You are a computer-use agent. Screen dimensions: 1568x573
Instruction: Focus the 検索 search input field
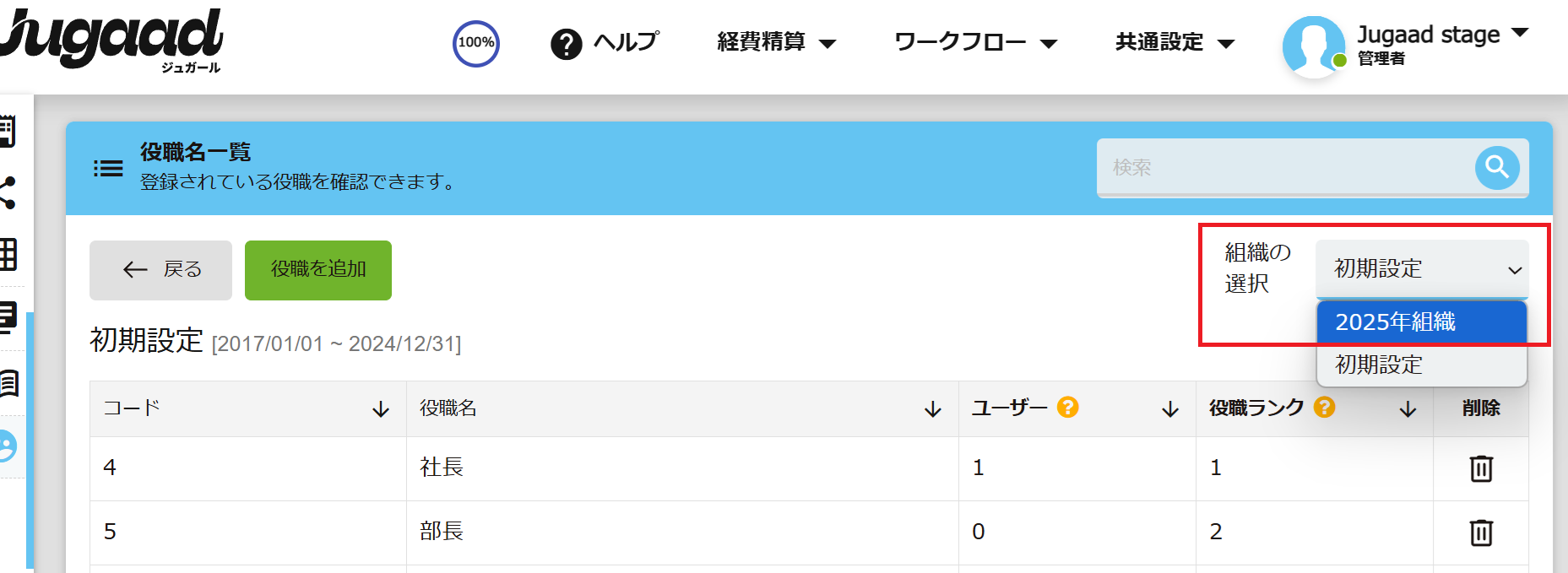(x=1283, y=168)
